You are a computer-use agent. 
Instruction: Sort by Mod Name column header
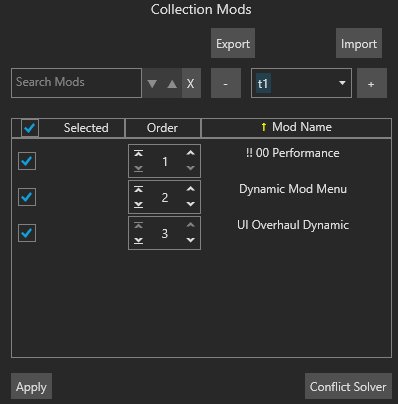[x=296, y=127]
